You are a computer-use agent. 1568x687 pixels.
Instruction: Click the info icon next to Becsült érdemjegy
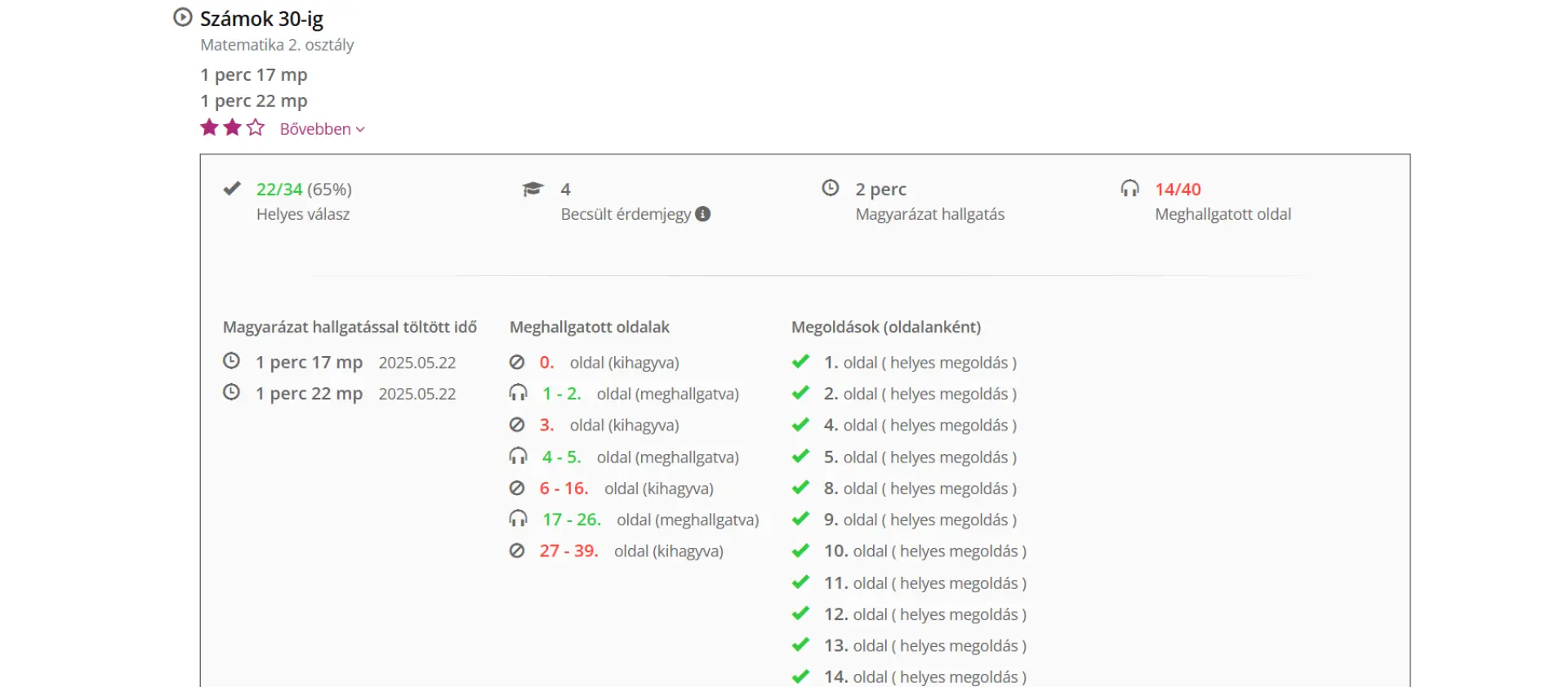(x=702, y=214)
